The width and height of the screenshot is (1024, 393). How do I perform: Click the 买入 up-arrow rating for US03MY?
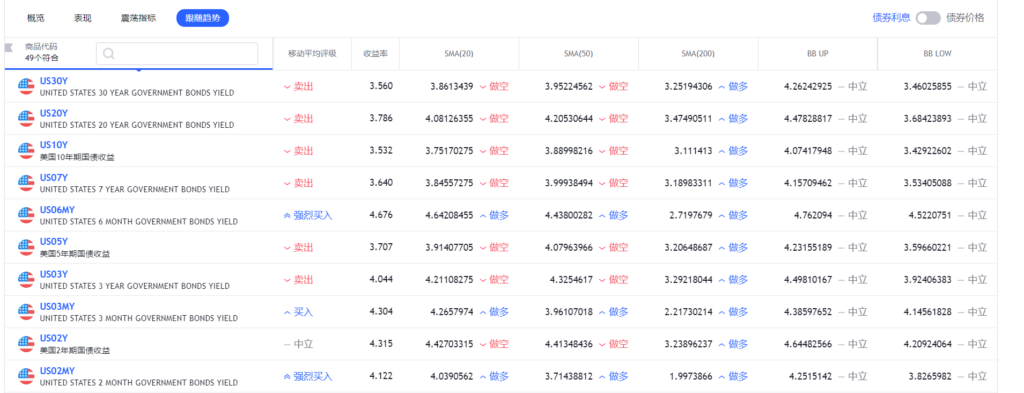tap(298, 312)
